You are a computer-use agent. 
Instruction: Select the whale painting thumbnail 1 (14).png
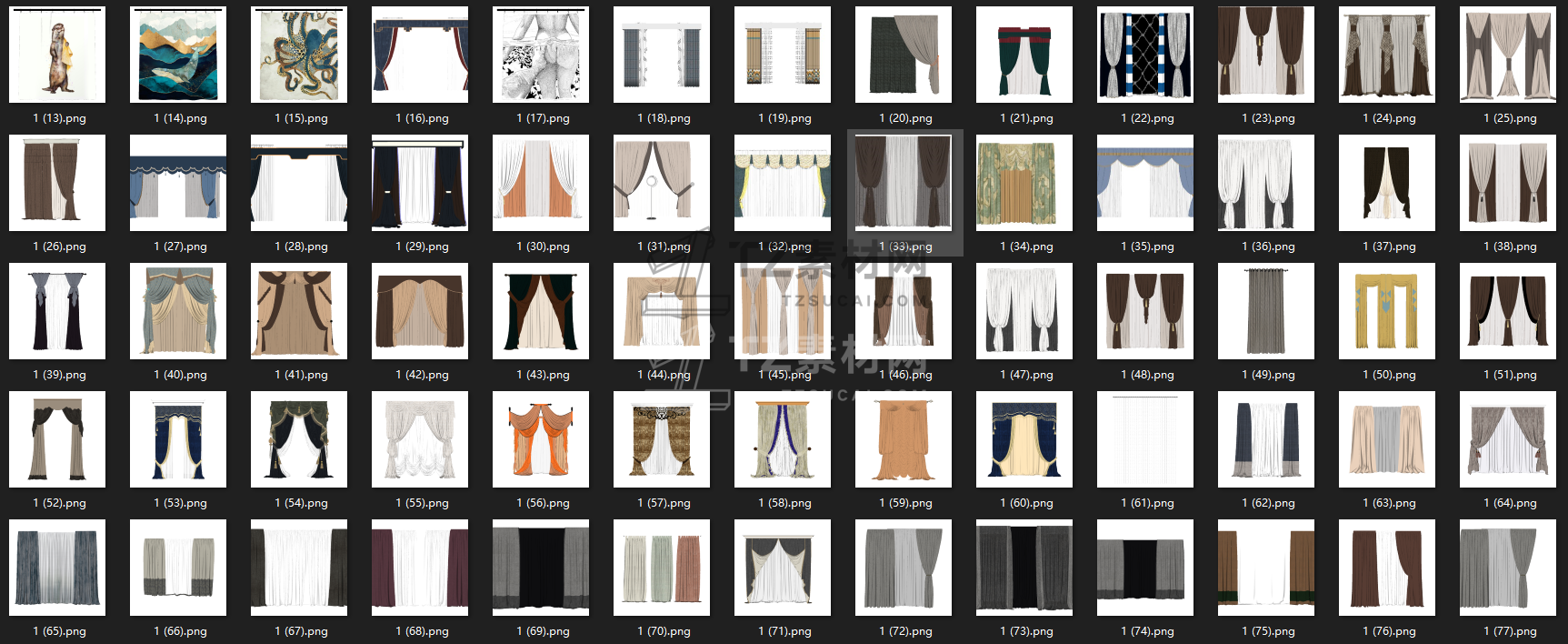coord(178,55)
